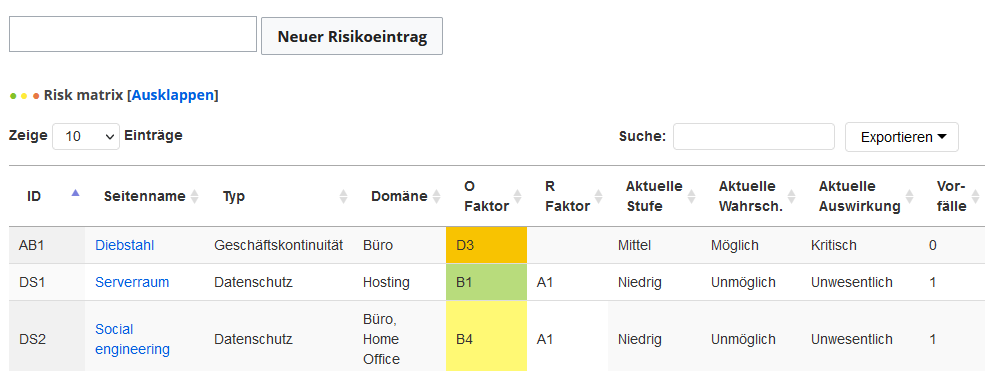Viewport: 998px width, 371px height.
Task: Sort by Domäne column arrows
Action: pos(437,197)
